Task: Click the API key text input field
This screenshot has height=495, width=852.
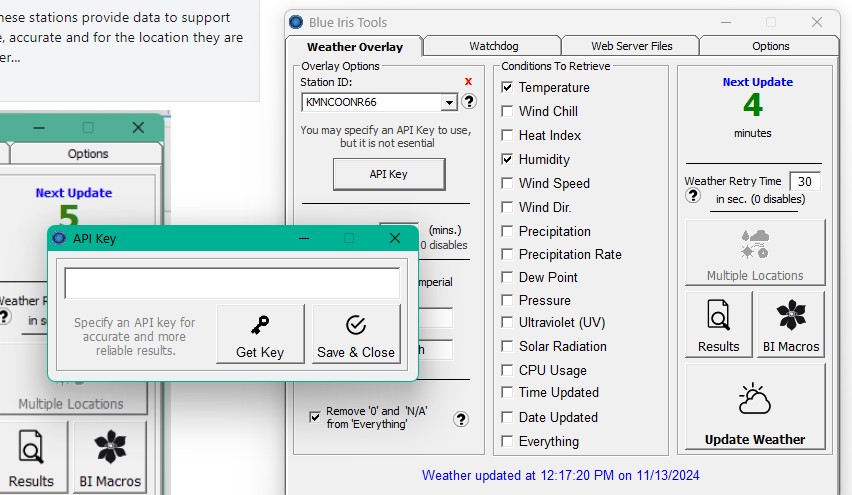Action: pos(232,283)
